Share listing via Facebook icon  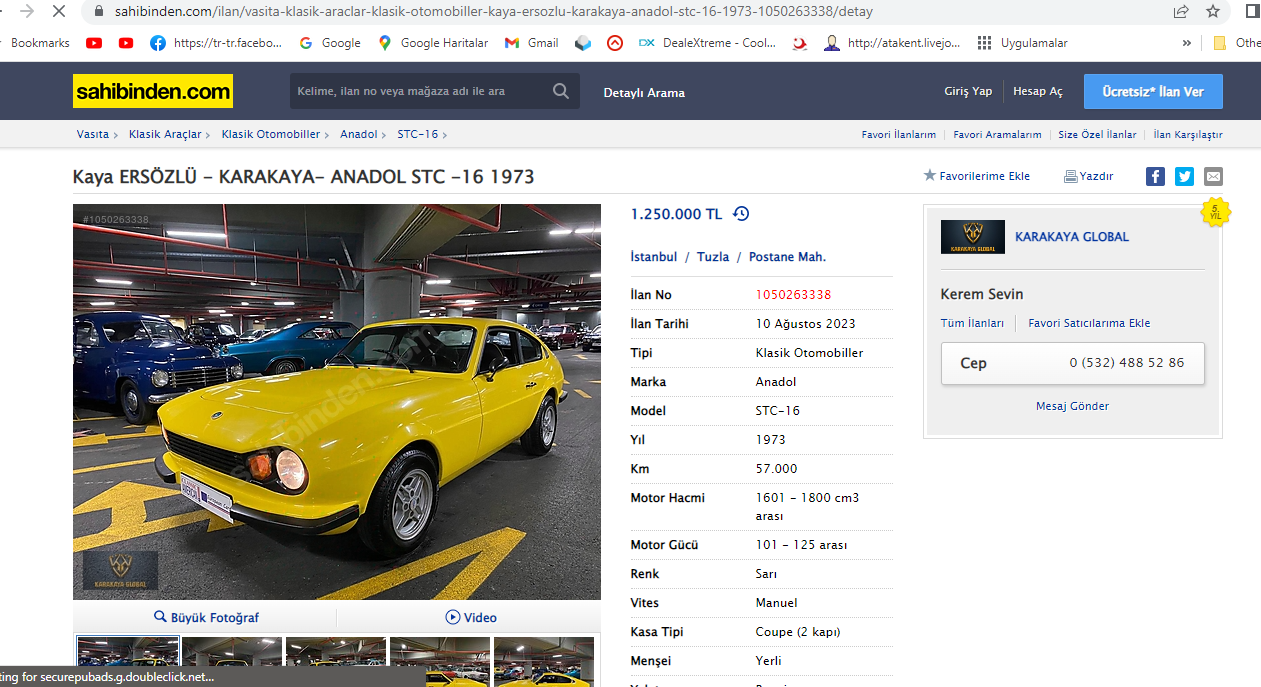[x=1155, y=176]
